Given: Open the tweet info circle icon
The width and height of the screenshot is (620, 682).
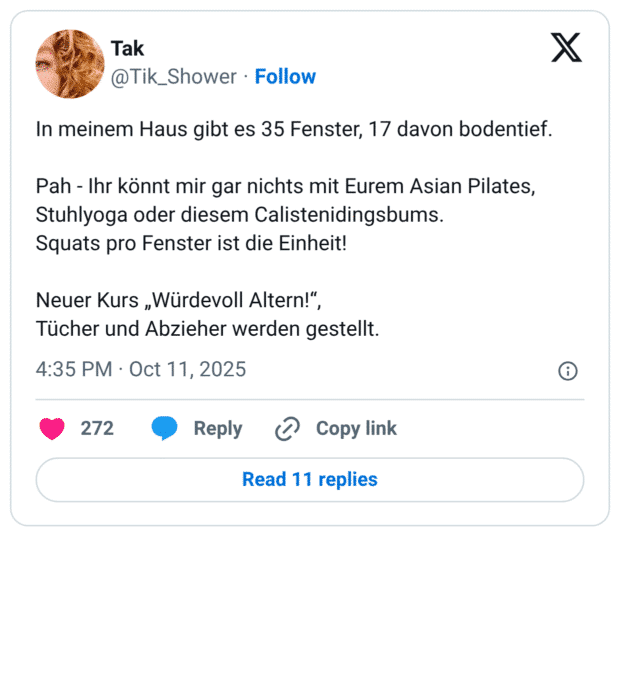Looking at the screenshot, I should coord(567,371).
